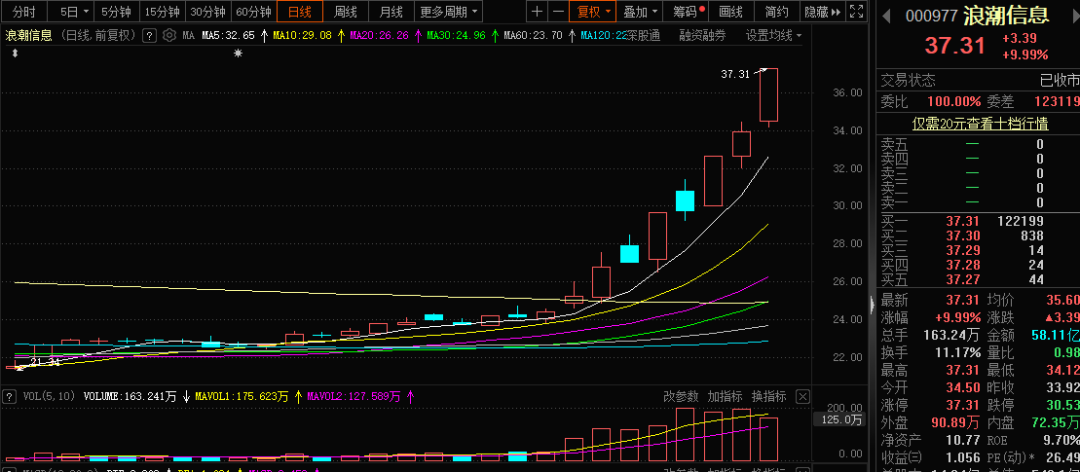Click the help question mark beside 前复权
The image size is (1080, 472).
click(x=149, y=36)
